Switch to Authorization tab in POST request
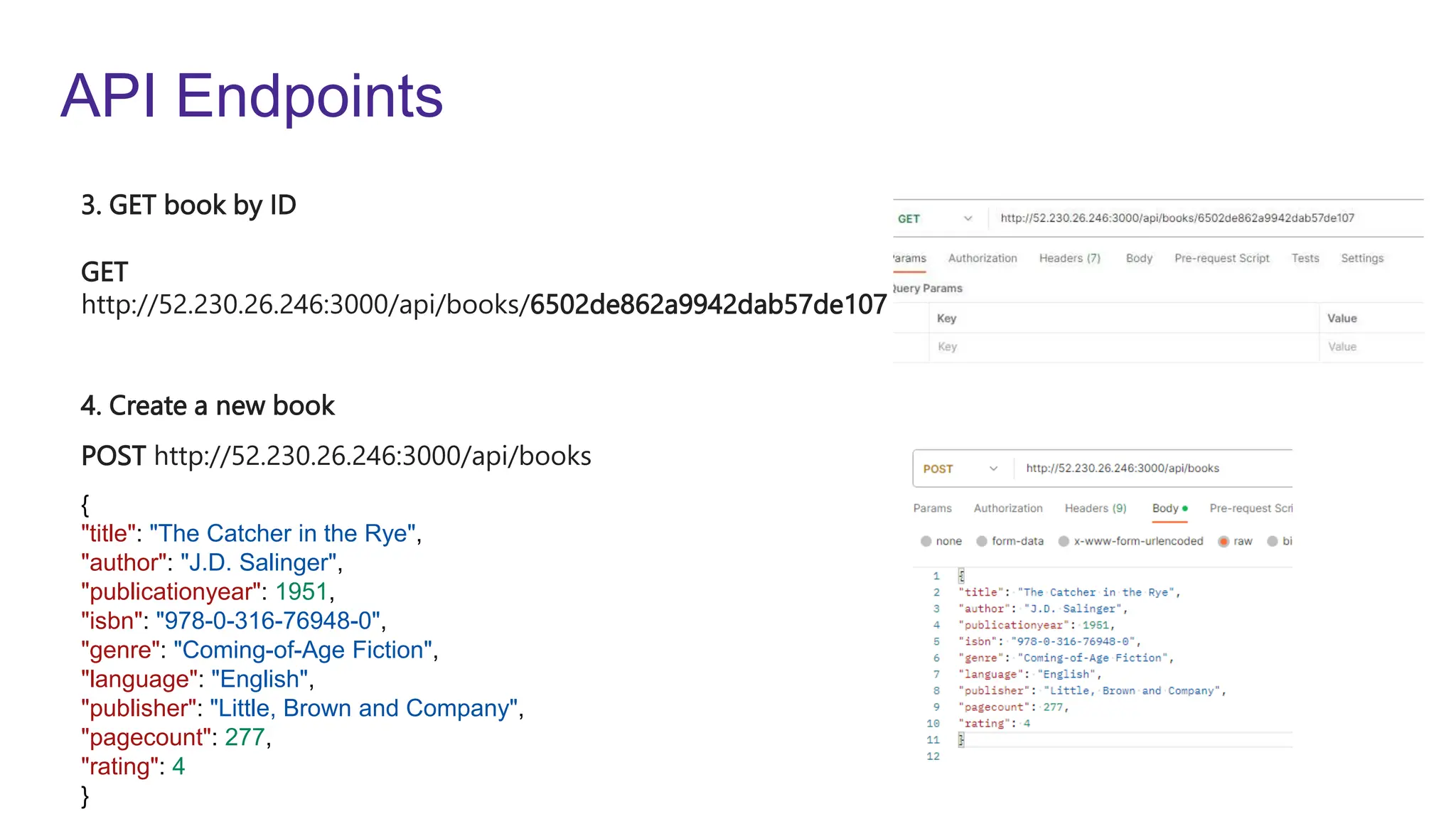 [x=1007, y=508]
